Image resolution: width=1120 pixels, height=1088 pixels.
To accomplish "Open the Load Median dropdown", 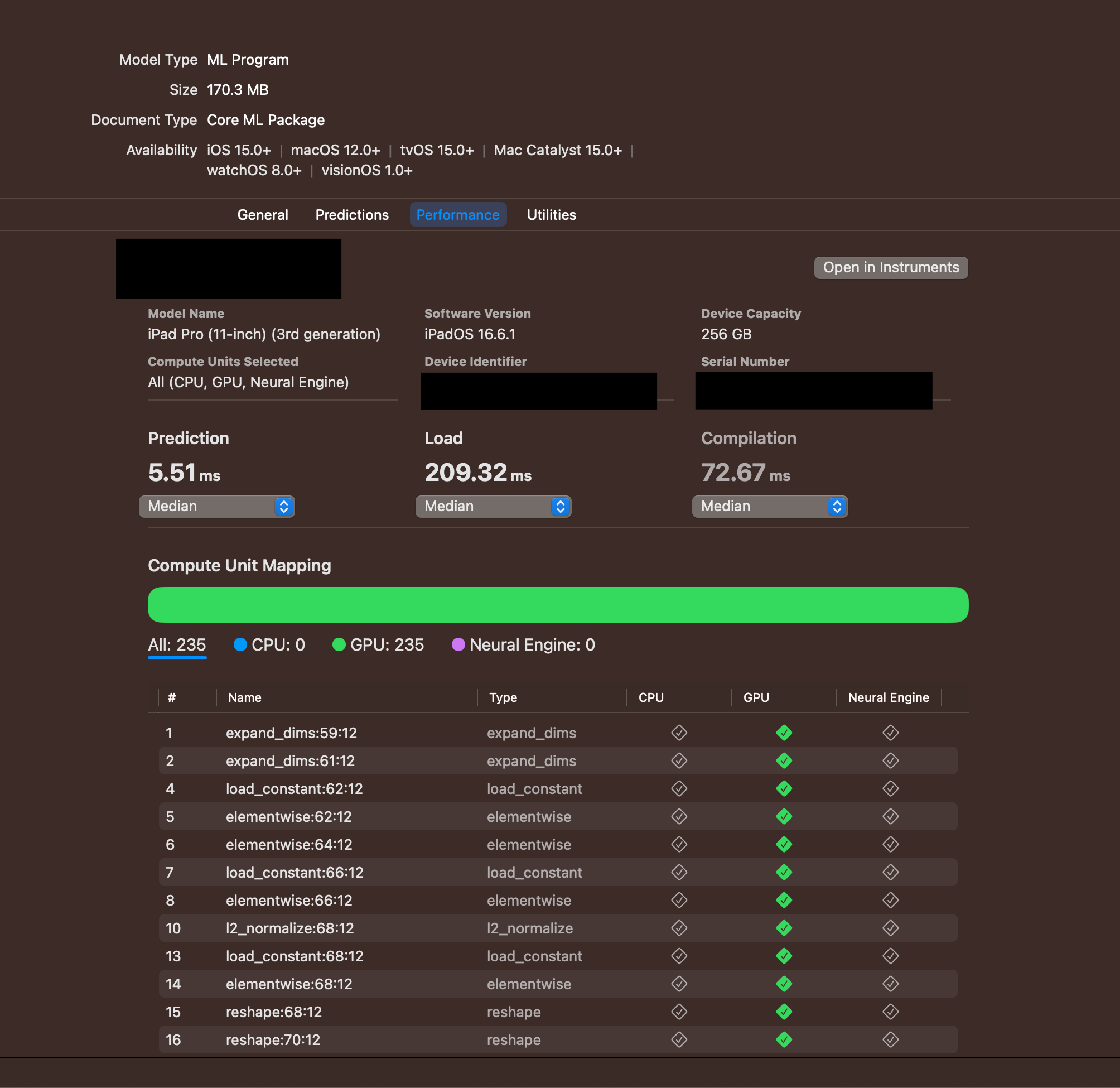I will click(493, 507).
